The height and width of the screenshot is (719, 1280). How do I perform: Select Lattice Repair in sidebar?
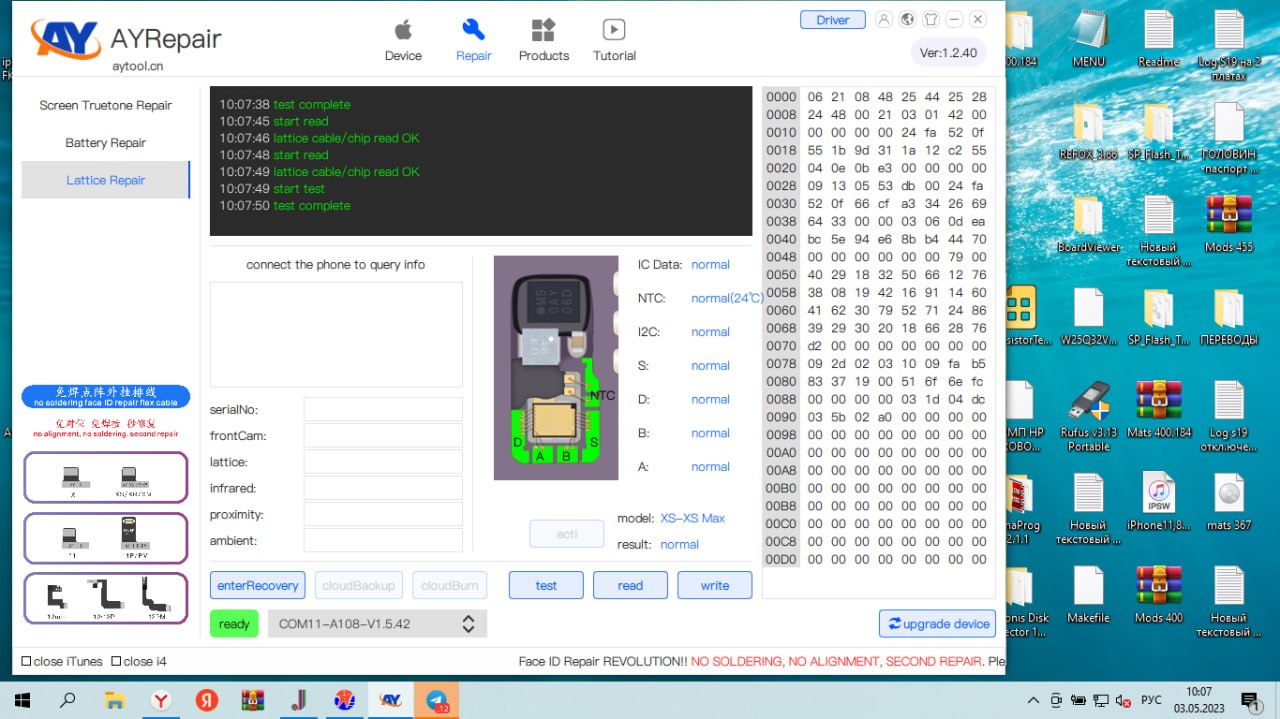(x=105, y=180)
